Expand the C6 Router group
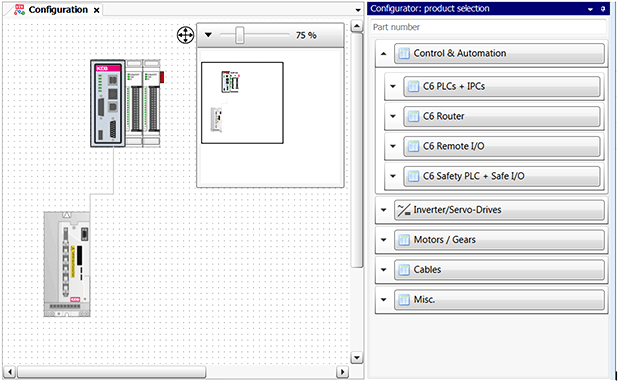Image resolution: width=618 pixels, height=382 pixels. [x=393, y=116]
